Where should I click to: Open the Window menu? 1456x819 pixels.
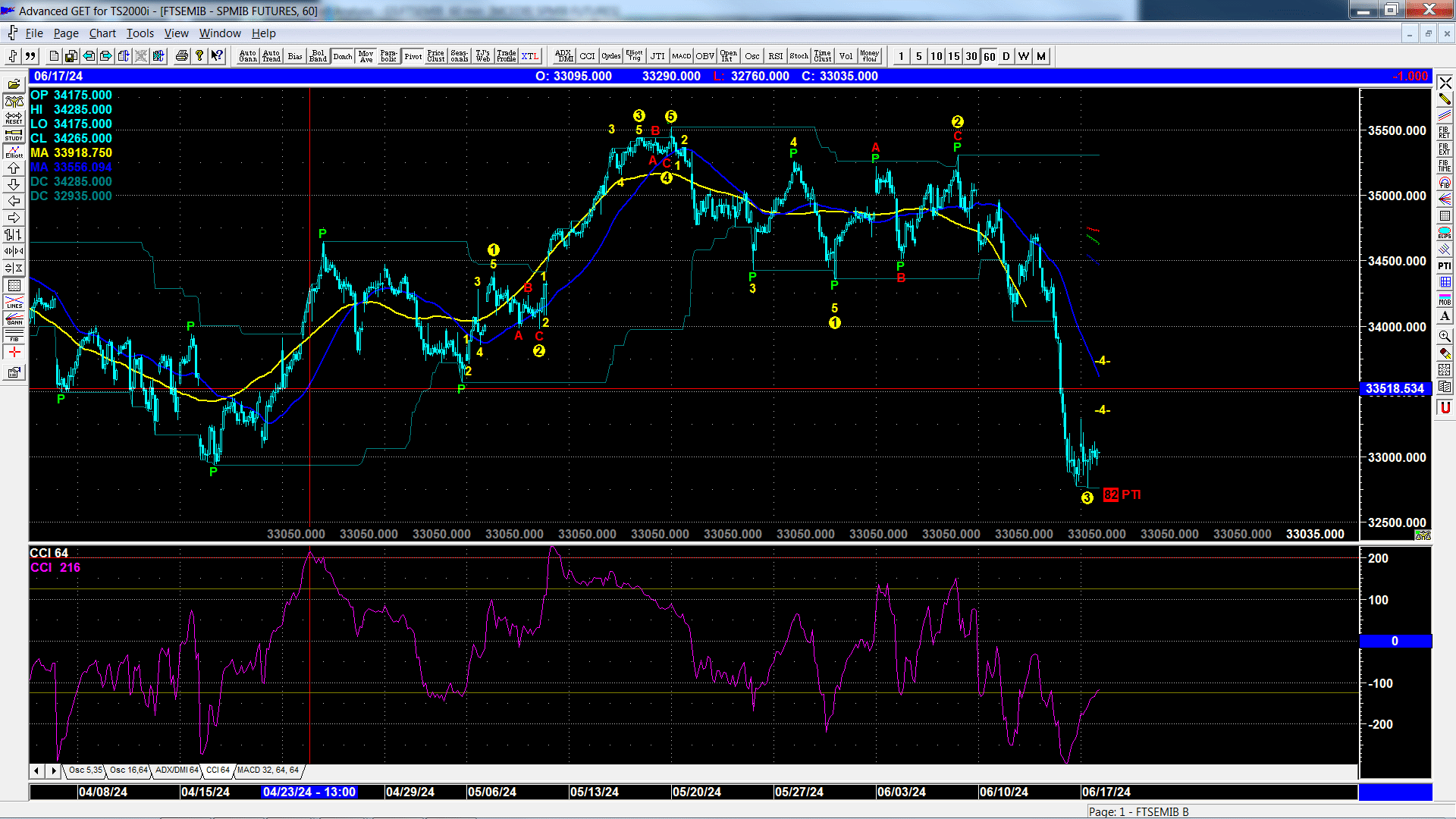[x=220, y=33]
